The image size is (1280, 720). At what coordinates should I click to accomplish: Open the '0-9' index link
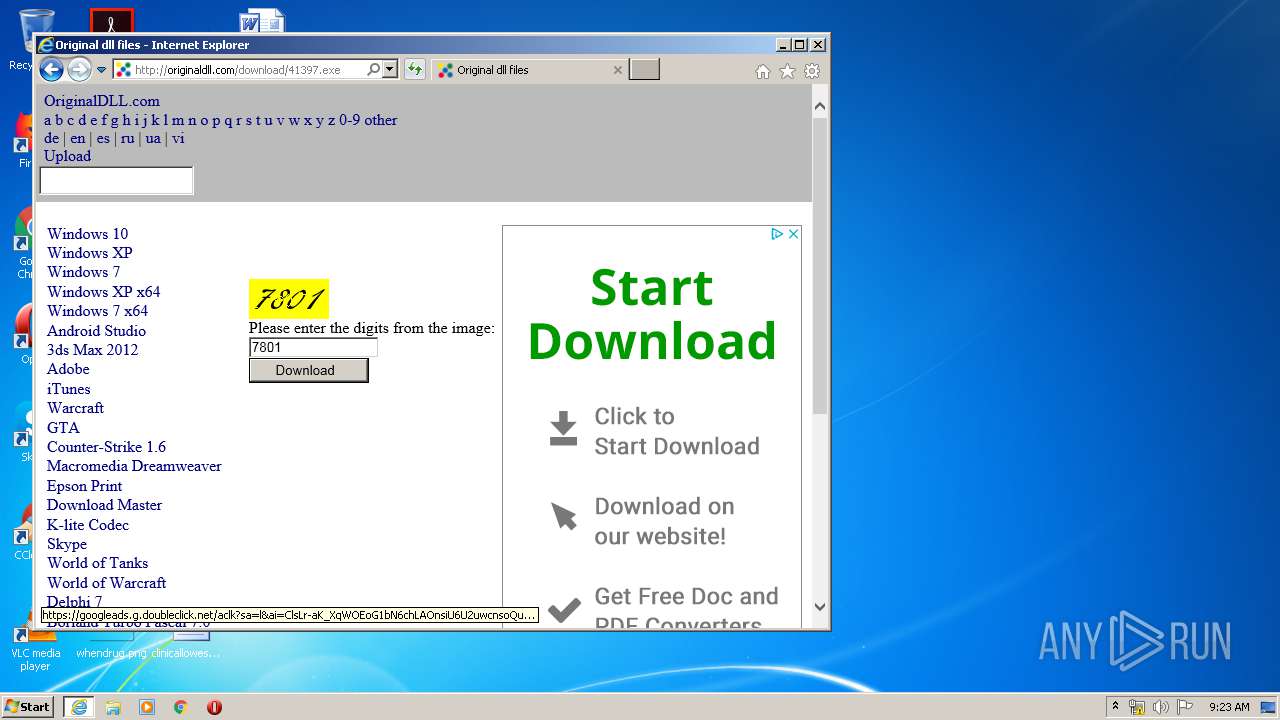(x=350, y=120)
